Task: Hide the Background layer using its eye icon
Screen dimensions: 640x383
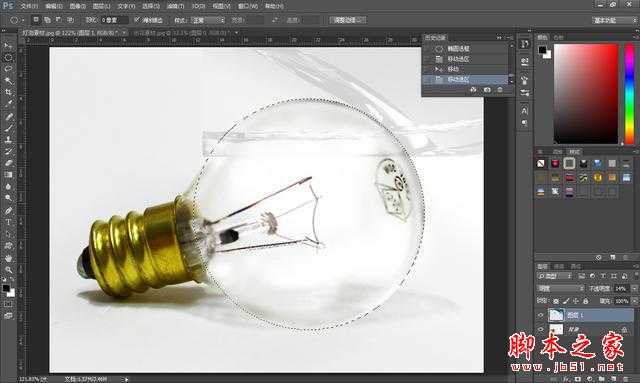Action: pos(541,329)
